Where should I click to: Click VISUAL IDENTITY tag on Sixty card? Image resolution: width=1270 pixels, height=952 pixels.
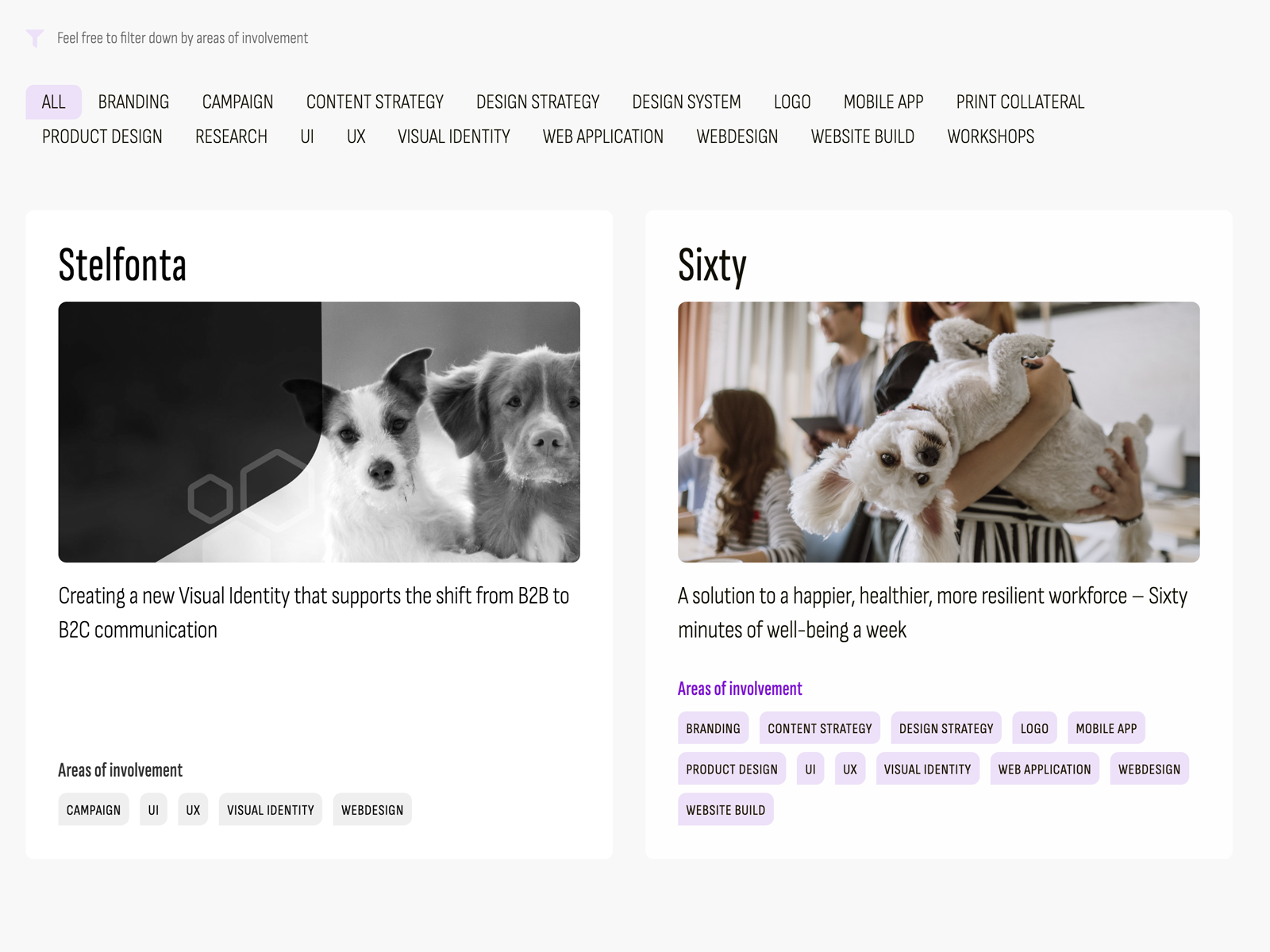click(928, 769)
